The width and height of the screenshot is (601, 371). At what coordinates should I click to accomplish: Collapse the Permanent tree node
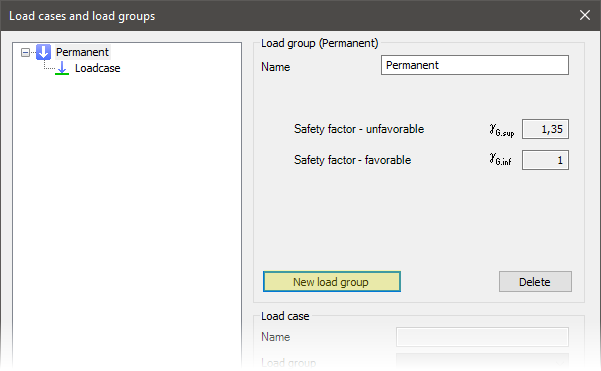point(25,53)
